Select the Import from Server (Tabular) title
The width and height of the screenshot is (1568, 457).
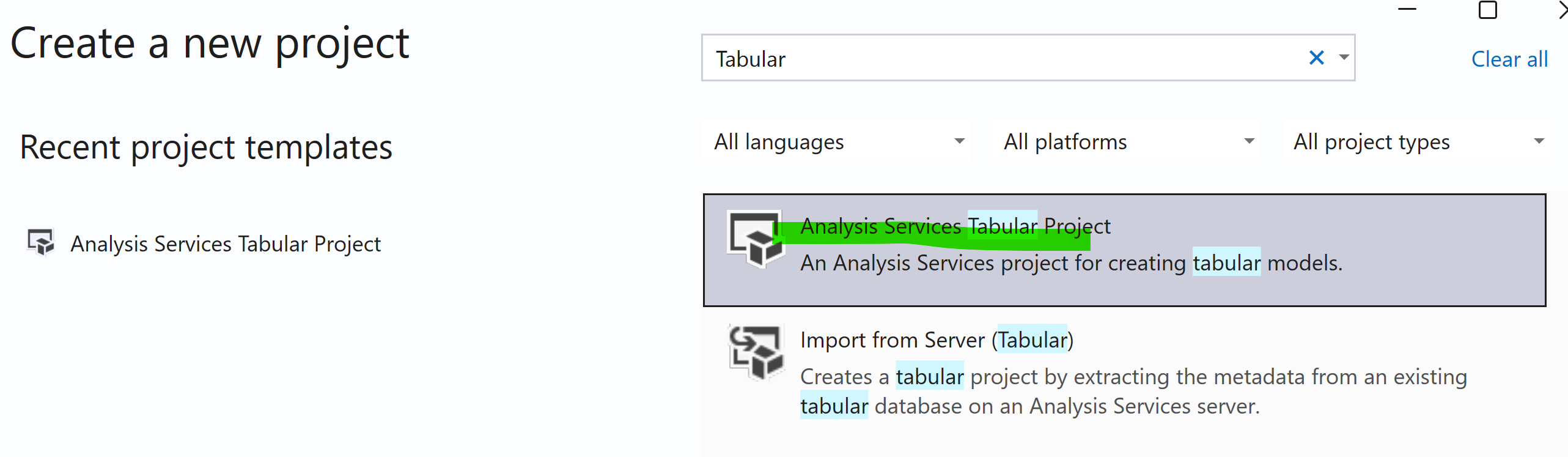[x=937, y=340]
